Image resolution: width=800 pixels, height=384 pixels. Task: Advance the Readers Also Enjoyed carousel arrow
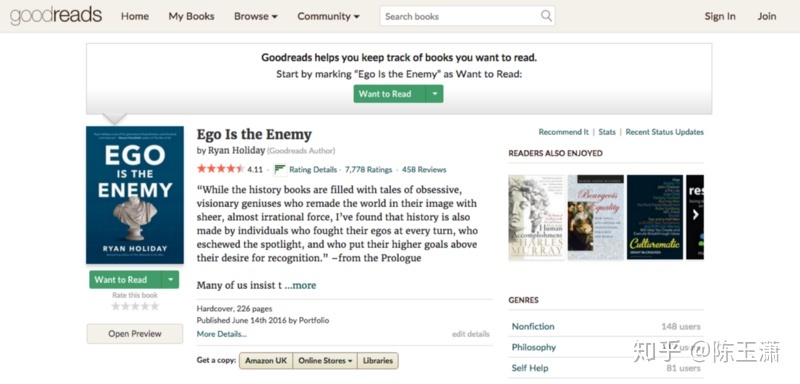tap(695, 215)
